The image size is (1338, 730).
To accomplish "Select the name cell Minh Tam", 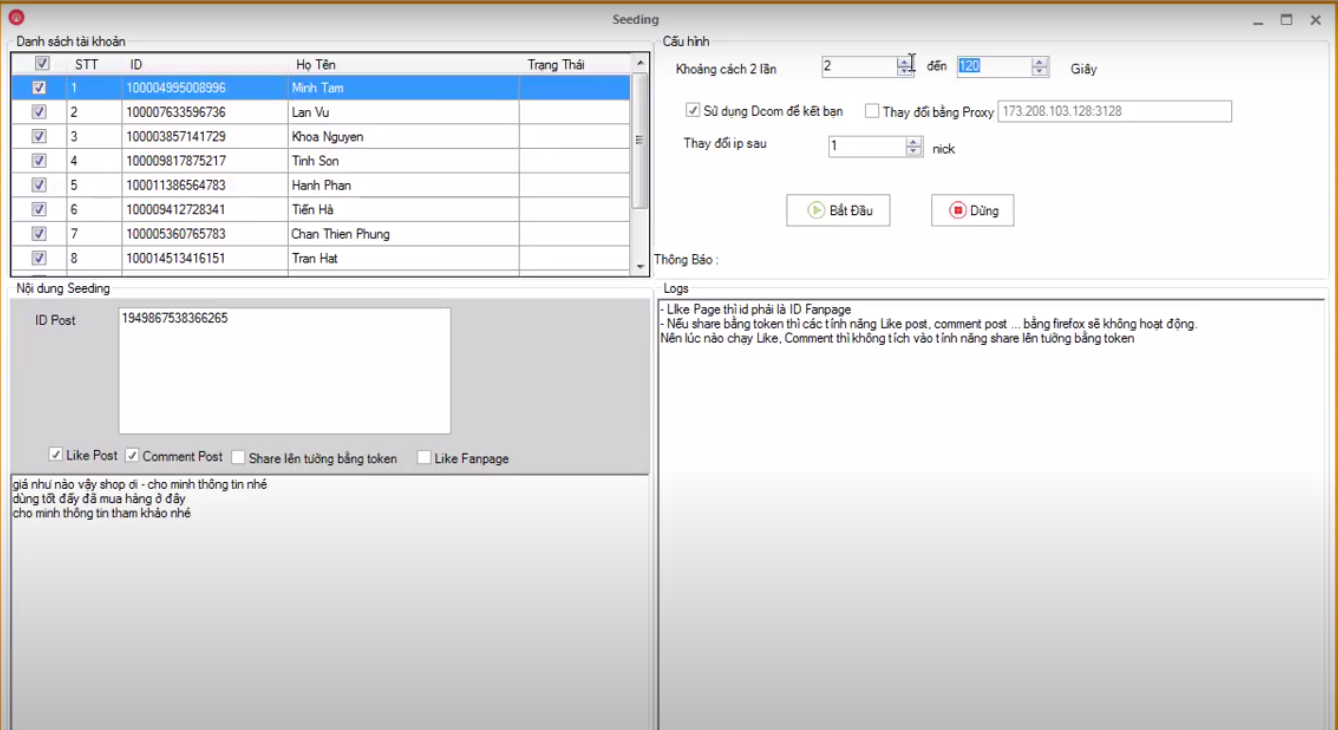I will pos(404,88).
